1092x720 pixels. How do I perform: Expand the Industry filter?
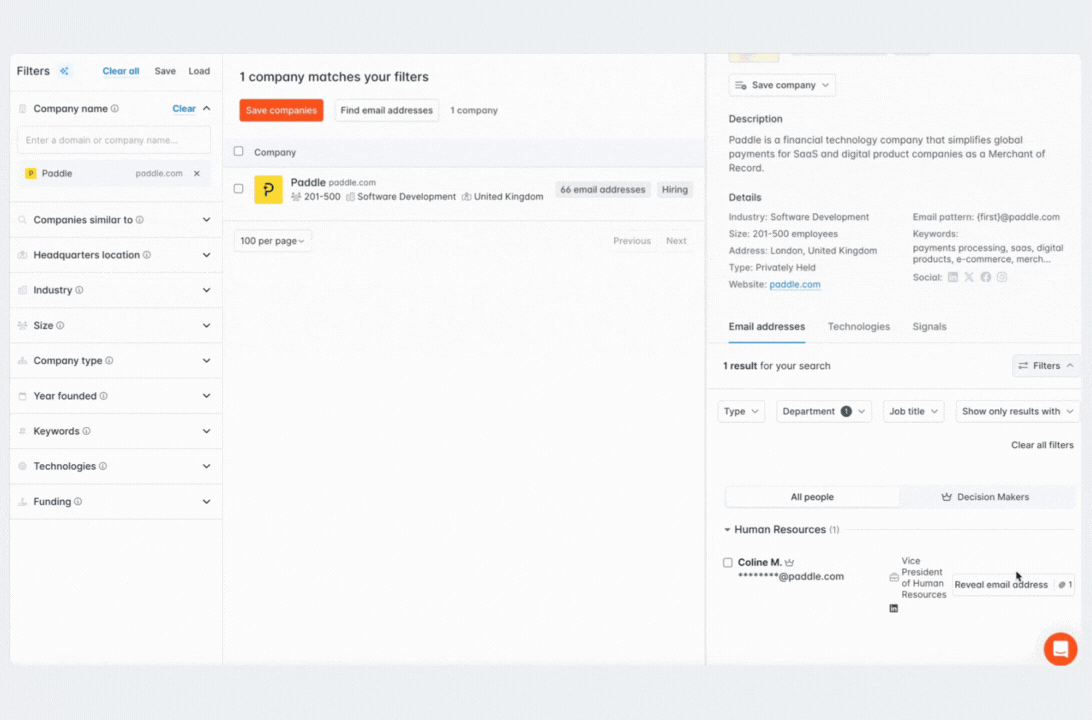[x=206, y=290]
